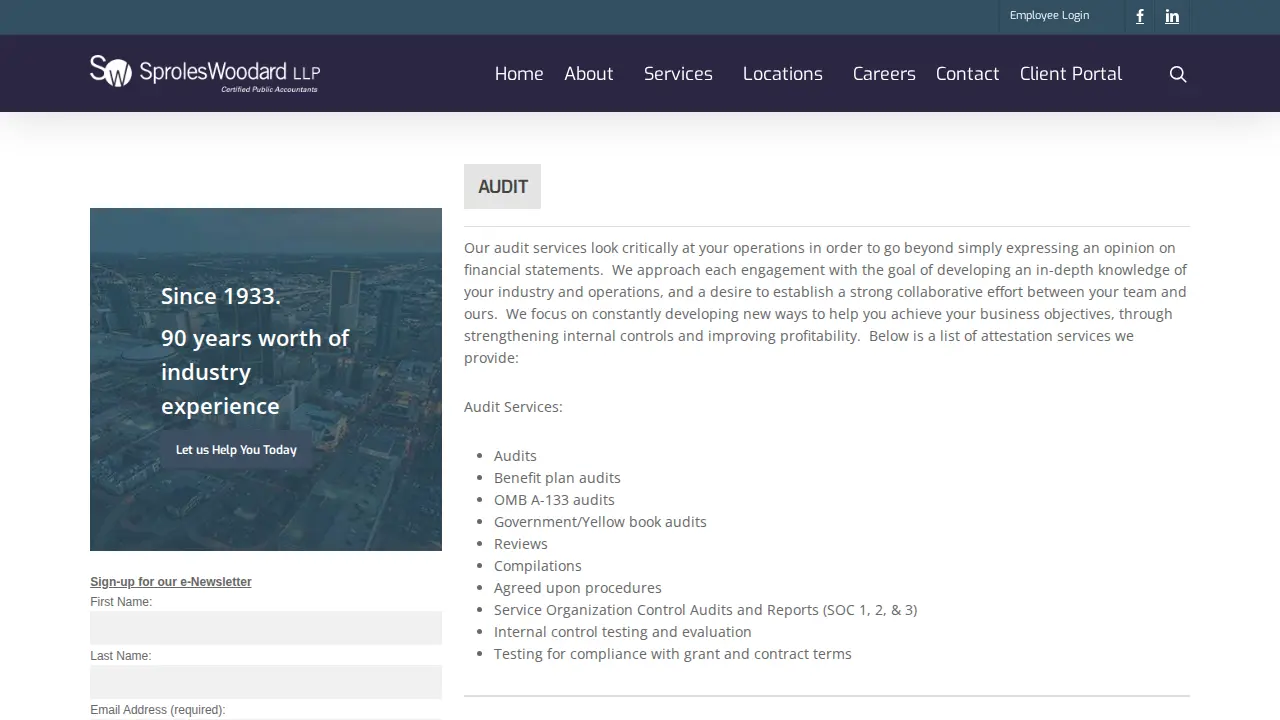Click the Government/Yellow book audits item
Screen dimensions: 1280x720
pyautogui.click(x=600, y=522)
